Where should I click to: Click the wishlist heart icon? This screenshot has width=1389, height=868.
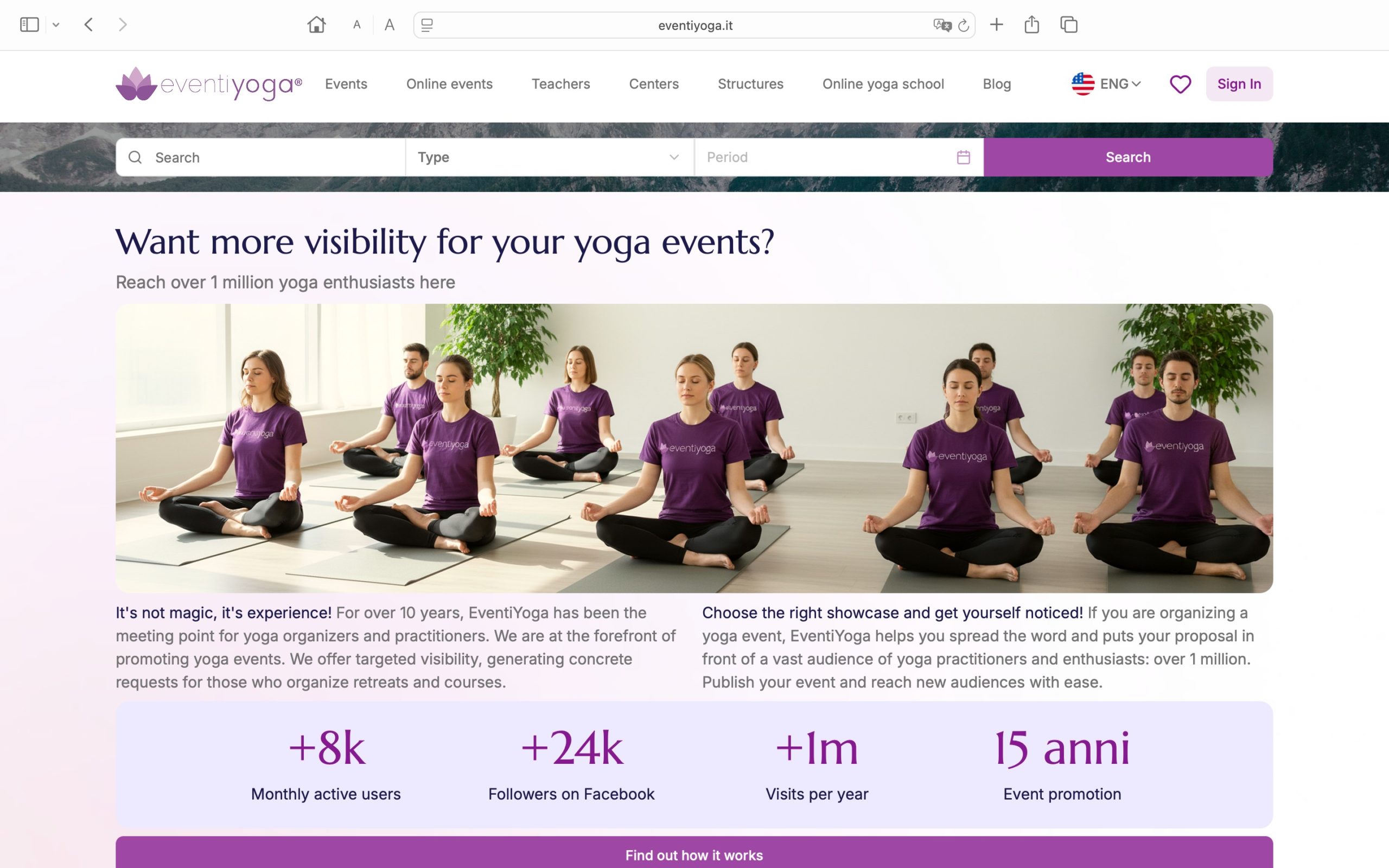(1180, 85)
